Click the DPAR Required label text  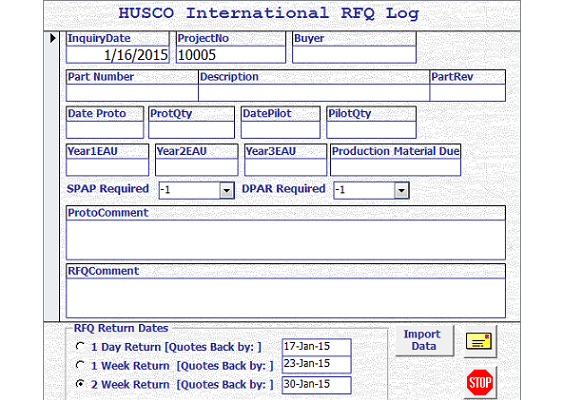[x=283, y=189]
